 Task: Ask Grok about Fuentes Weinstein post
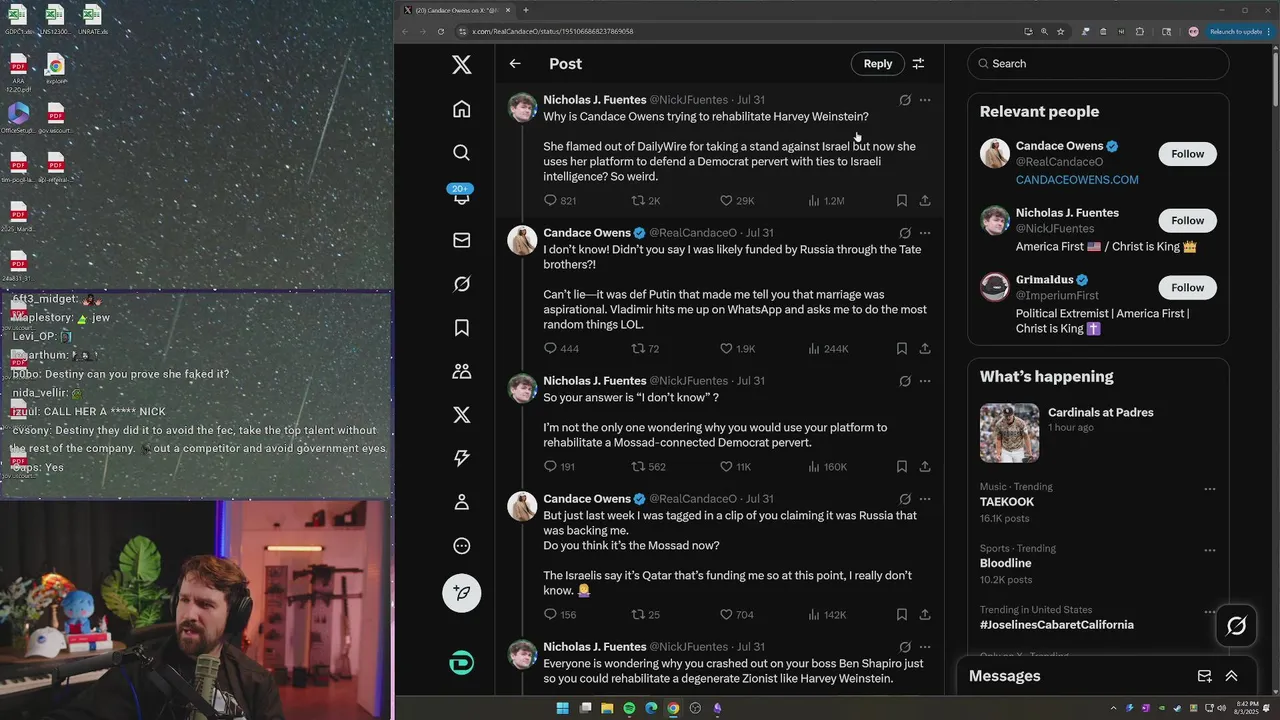tap(904, 100)
